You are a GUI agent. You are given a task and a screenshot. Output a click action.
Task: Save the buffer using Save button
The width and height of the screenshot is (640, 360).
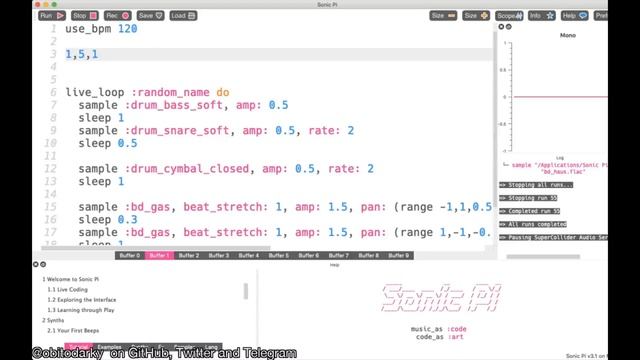[x=150, y=16]
